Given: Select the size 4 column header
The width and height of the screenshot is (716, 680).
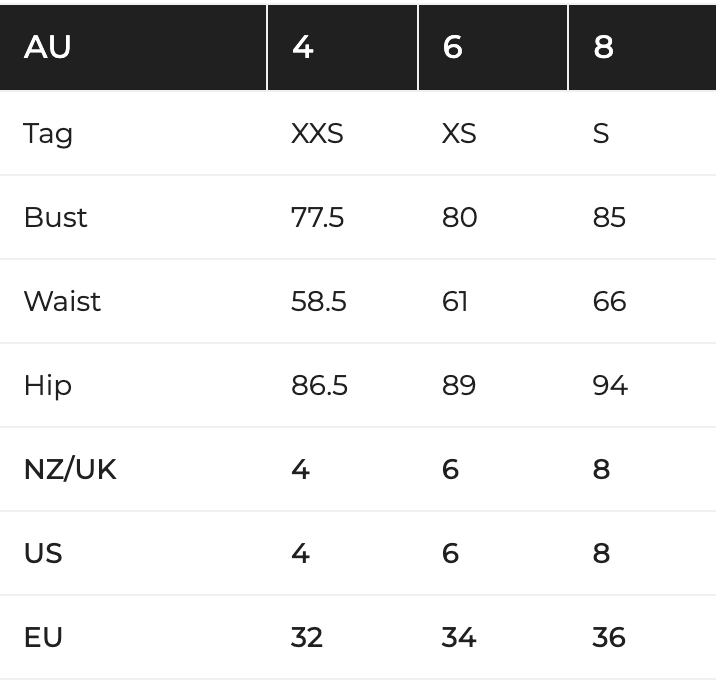Looking at the screenshot, I should (x=342, y=47).
